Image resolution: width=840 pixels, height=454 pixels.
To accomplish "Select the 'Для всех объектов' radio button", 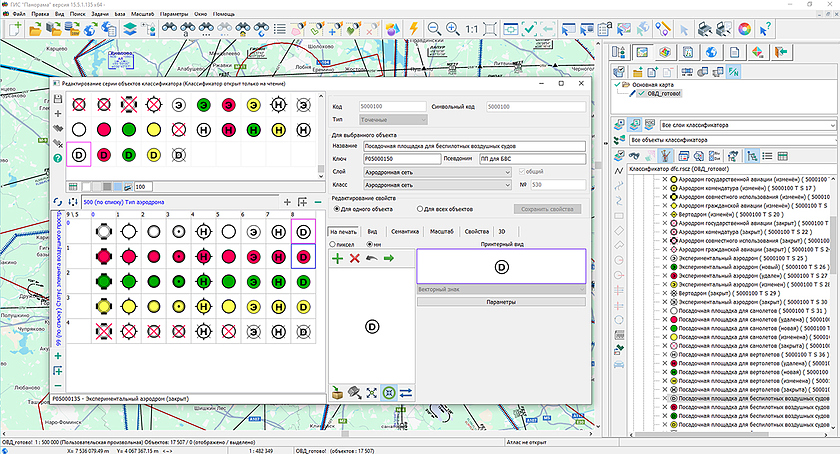I will tap(419, 209).
